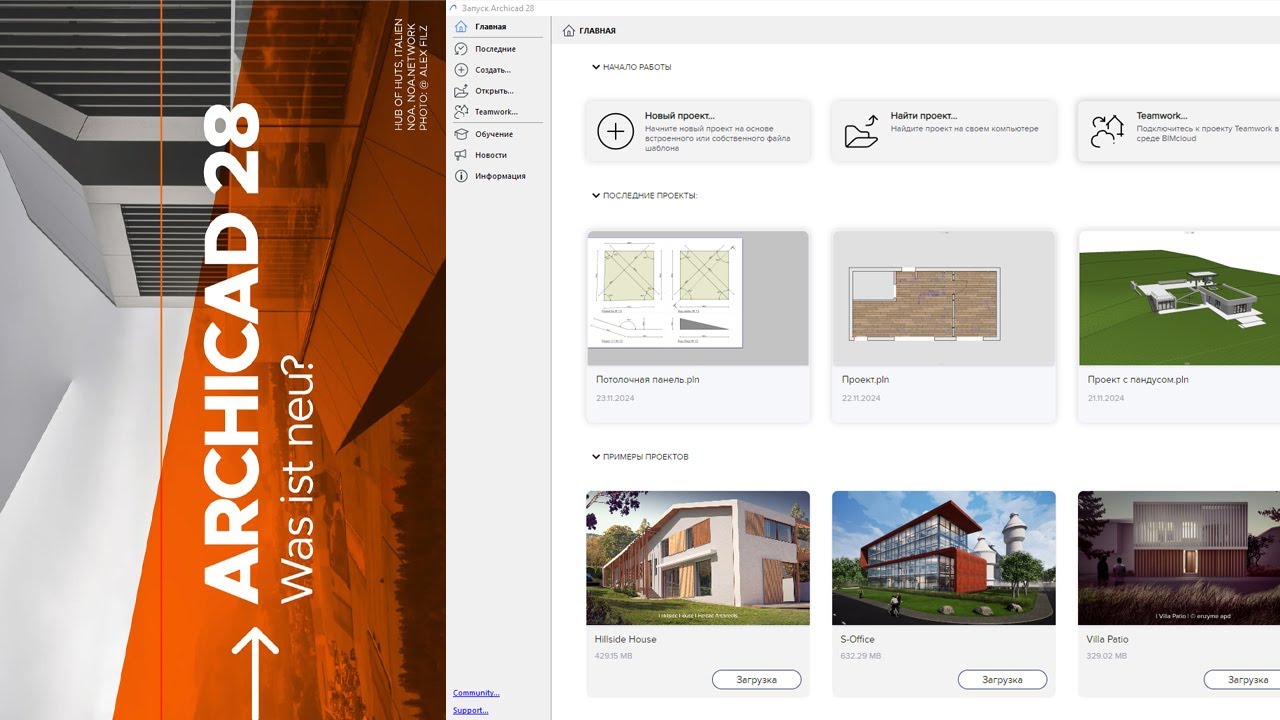Click the large plus icon for Новый проект

pyautogui.click(x=615, y=131)
